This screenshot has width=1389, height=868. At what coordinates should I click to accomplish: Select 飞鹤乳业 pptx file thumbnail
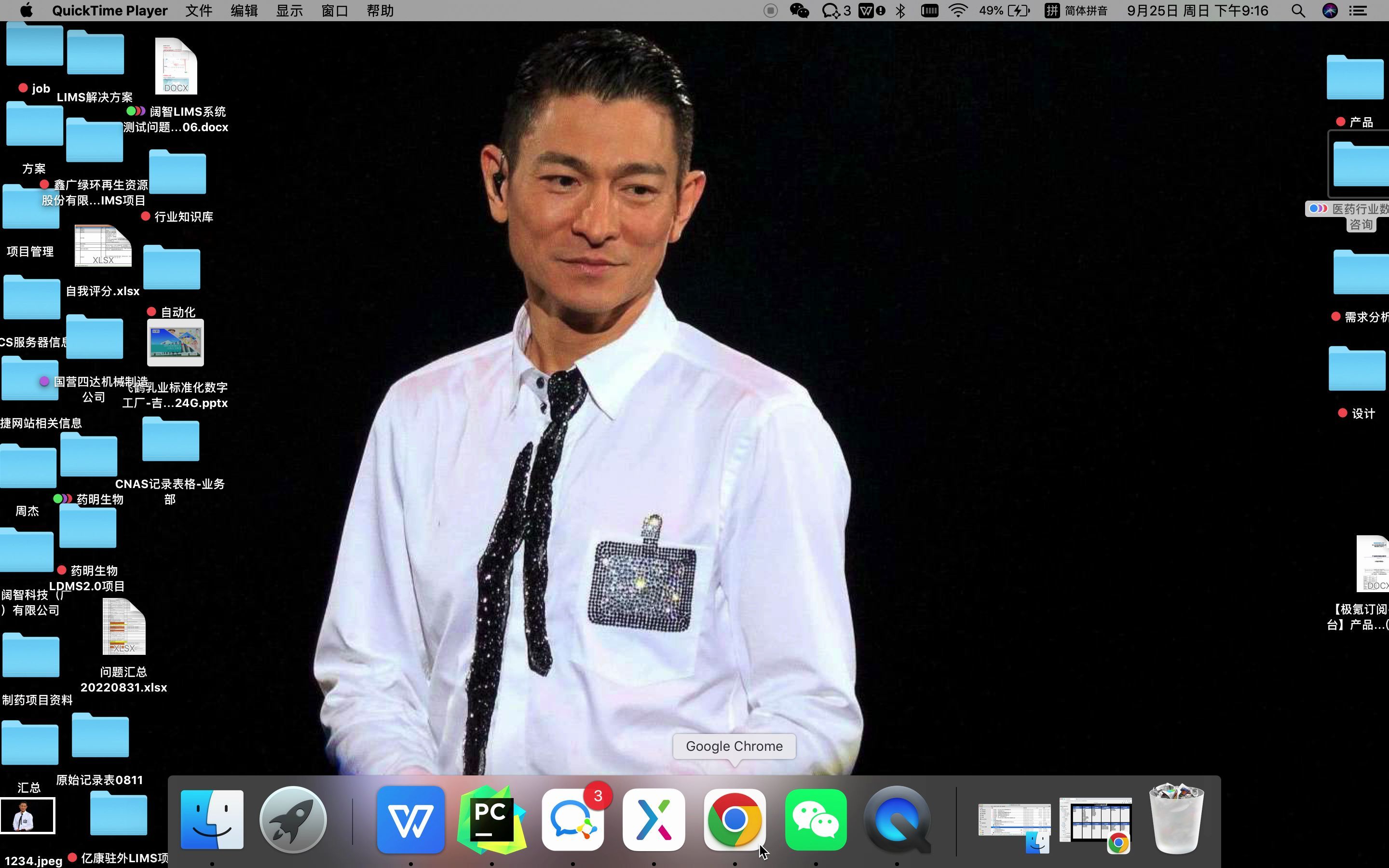[x=176, y=343]
